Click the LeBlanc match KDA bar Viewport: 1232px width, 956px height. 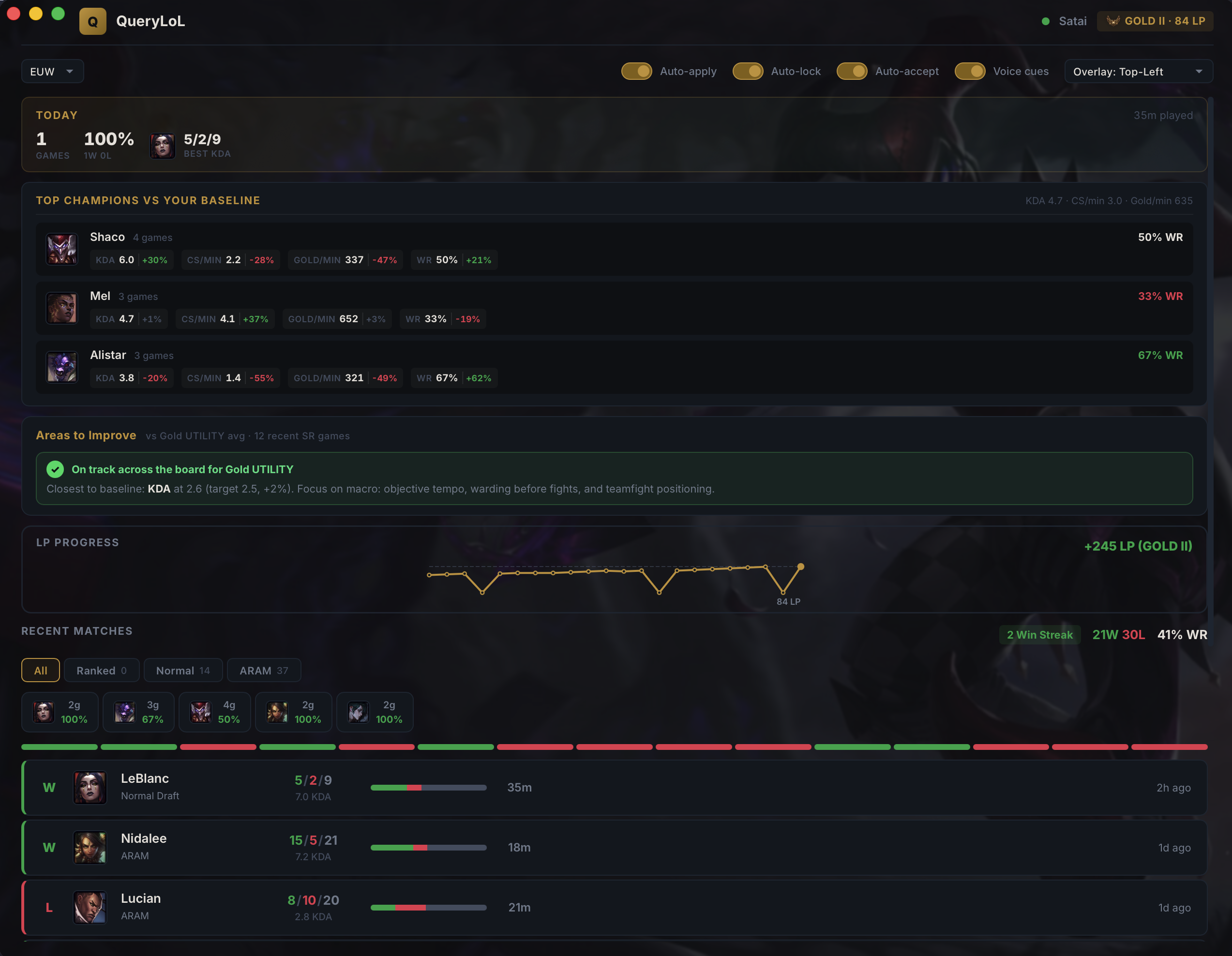(x=428, y=787)
